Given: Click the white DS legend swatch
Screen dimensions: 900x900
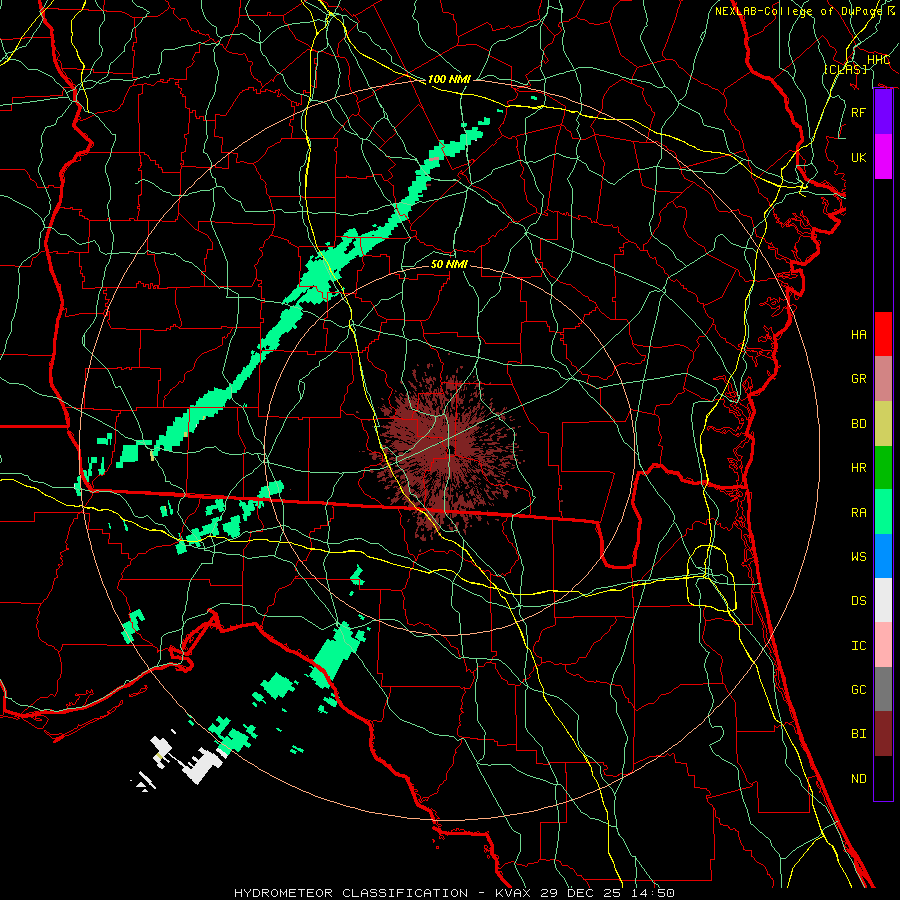Looking at the screenshot, I should (x=883, y=600).
